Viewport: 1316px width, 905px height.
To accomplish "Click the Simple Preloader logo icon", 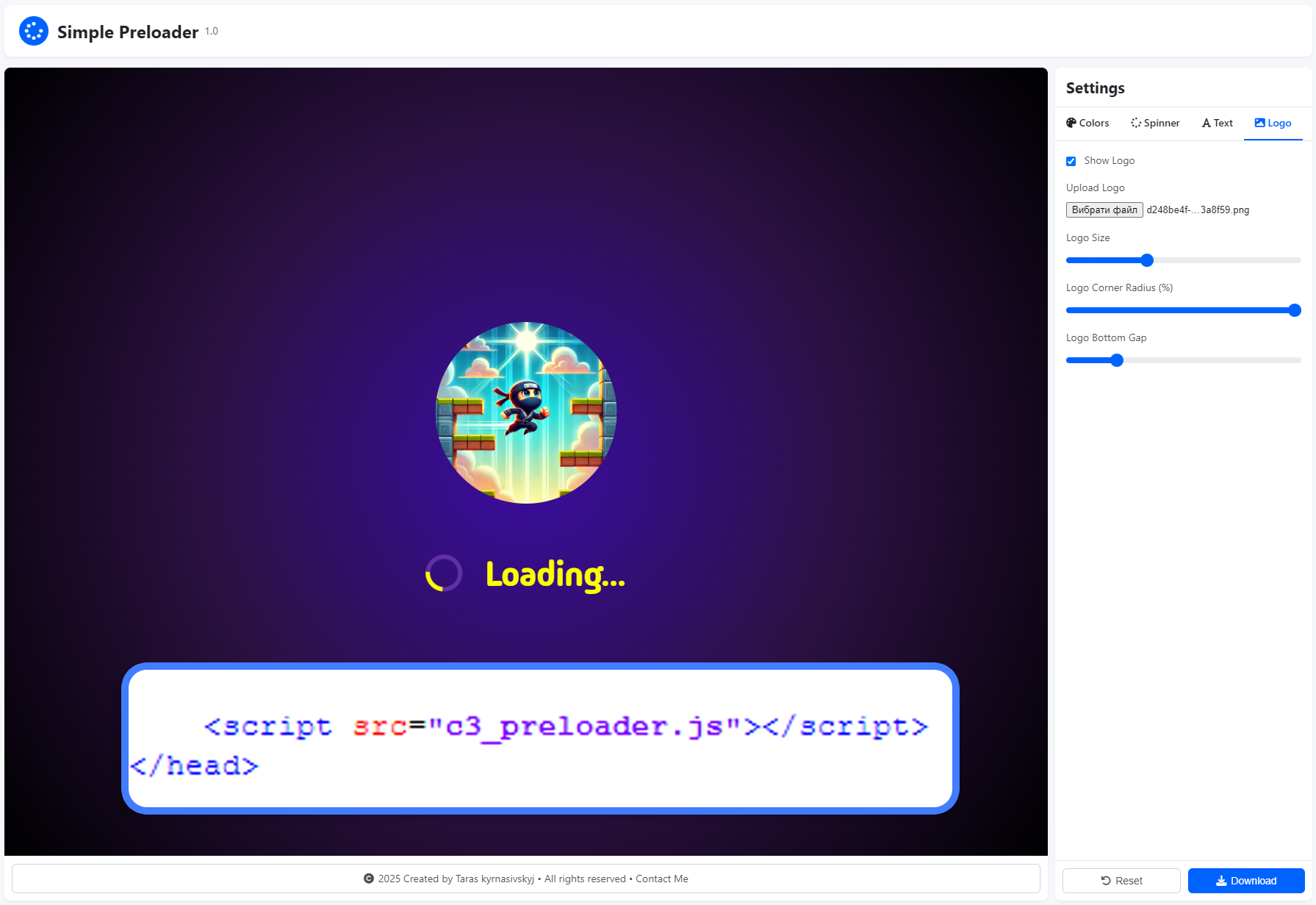I will pos(34,31).
